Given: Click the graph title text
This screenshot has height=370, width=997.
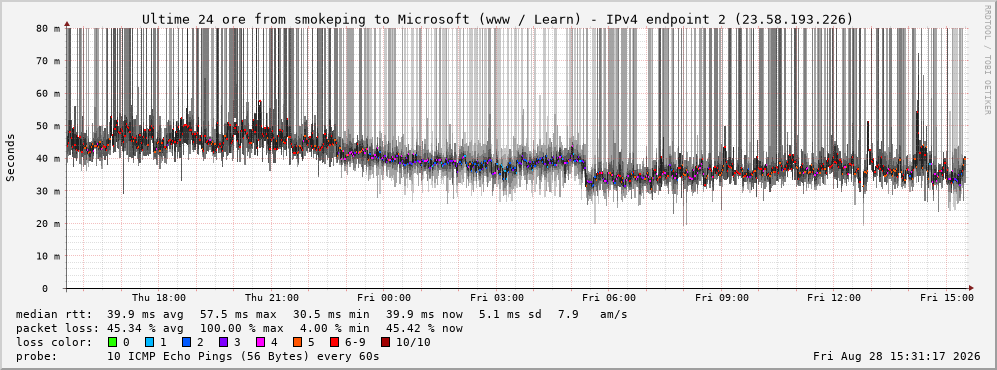Looking at the screenshot, I should pos(497,19).
